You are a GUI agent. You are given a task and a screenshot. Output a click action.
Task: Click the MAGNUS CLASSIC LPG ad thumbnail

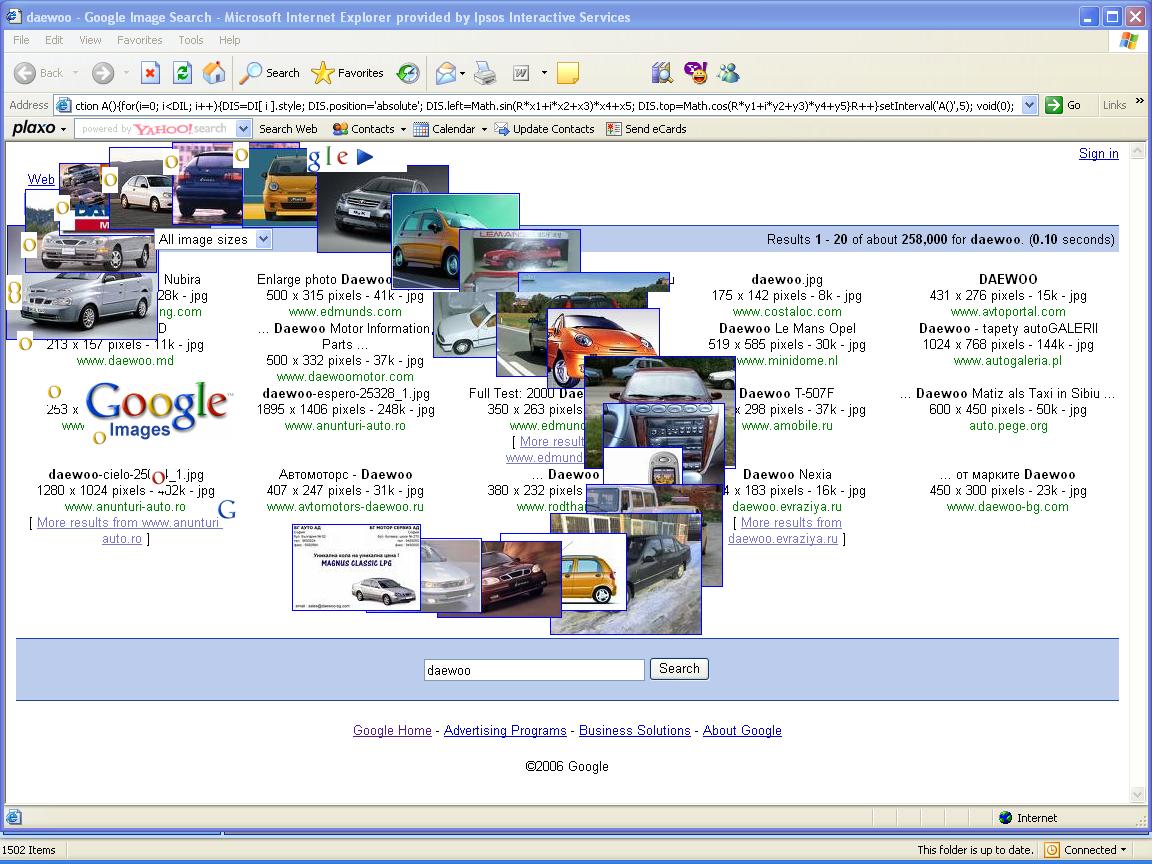(x=356, y=567)
